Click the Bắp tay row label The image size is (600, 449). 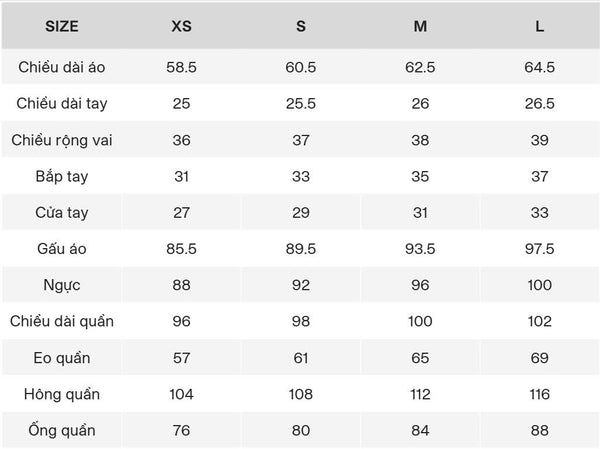tap(61, 176)
